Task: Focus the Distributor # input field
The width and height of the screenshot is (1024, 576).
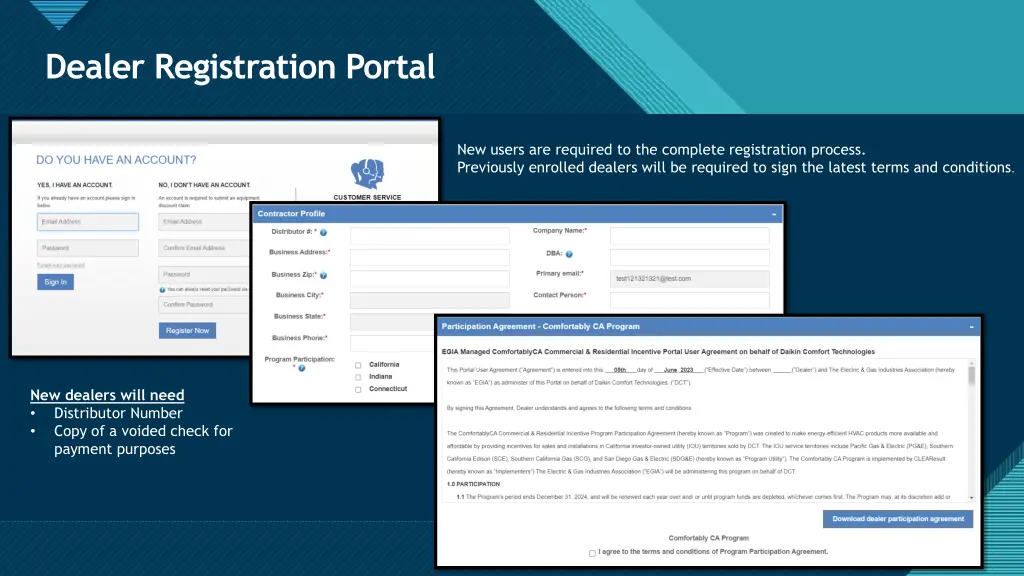Action: (430, 236)
